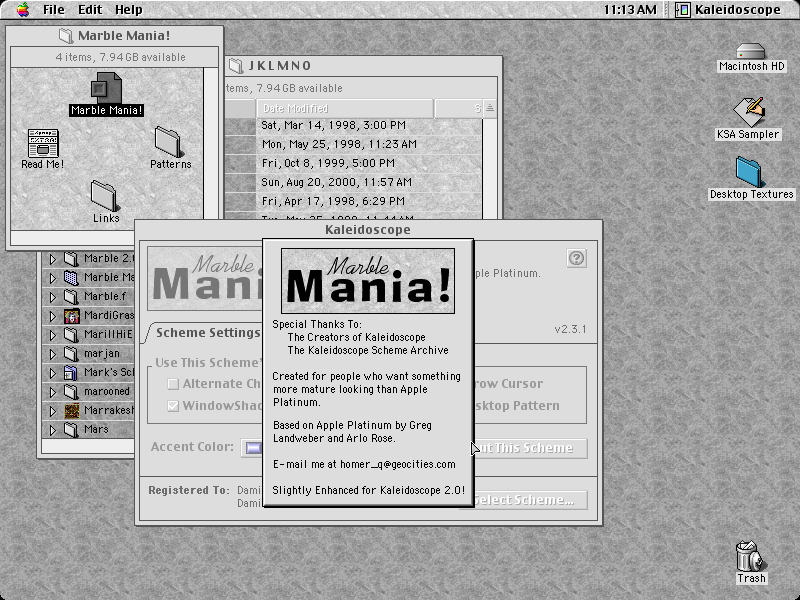Select the row dated Mon, May 25, 1998

click(x=353, y=144)
